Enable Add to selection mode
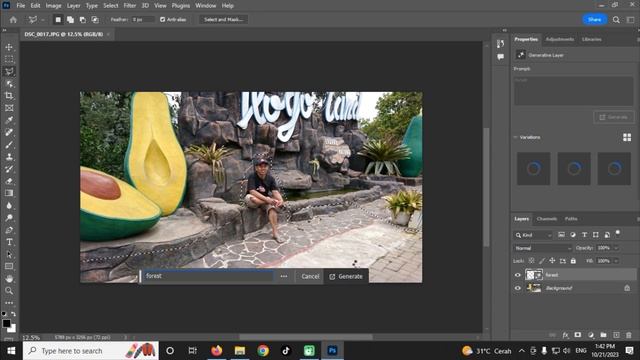Screen dimensions: 640x360 70,20
